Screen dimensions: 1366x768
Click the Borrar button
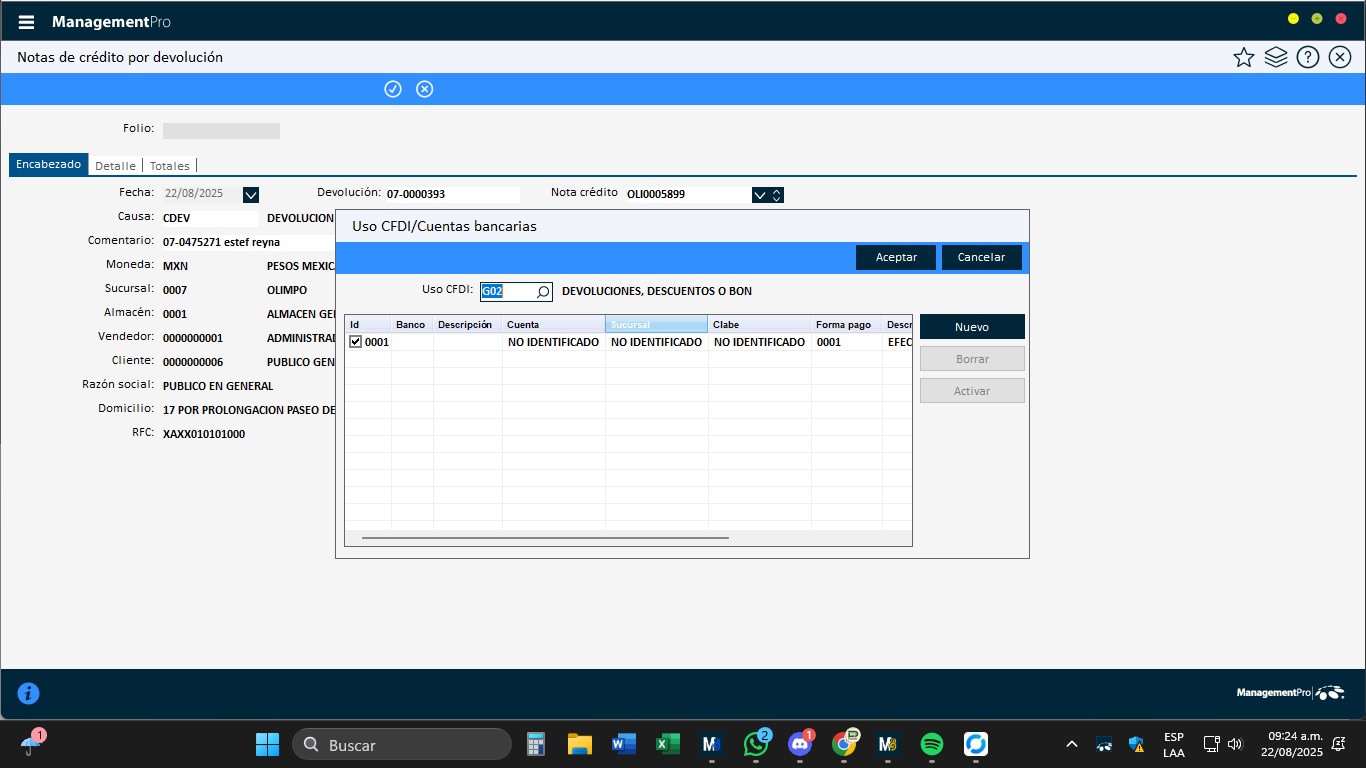click(972, 359)
